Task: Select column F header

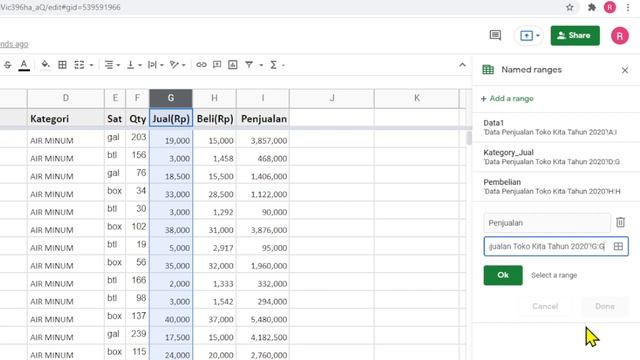Action: click(137, 98)
